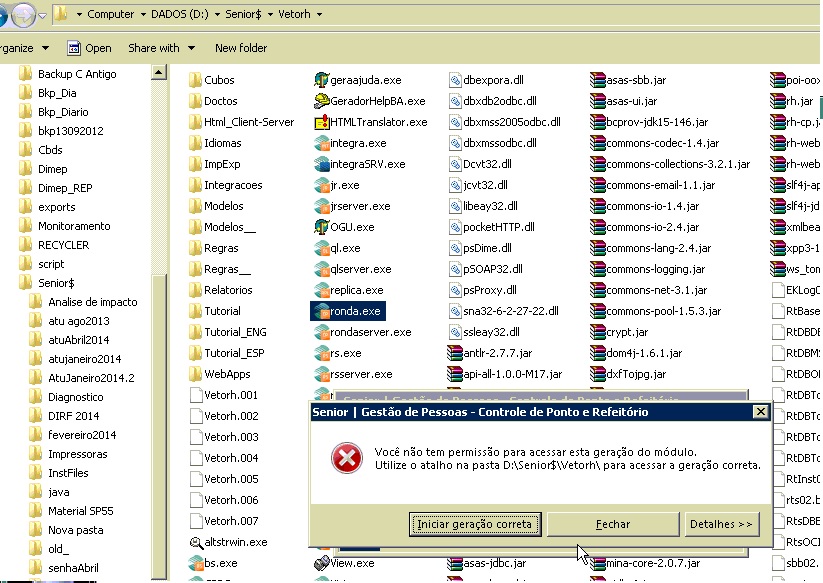Click DADOS (D:) in address breadcrumb
Screen dimensions: 823x583
click(180, 14)
